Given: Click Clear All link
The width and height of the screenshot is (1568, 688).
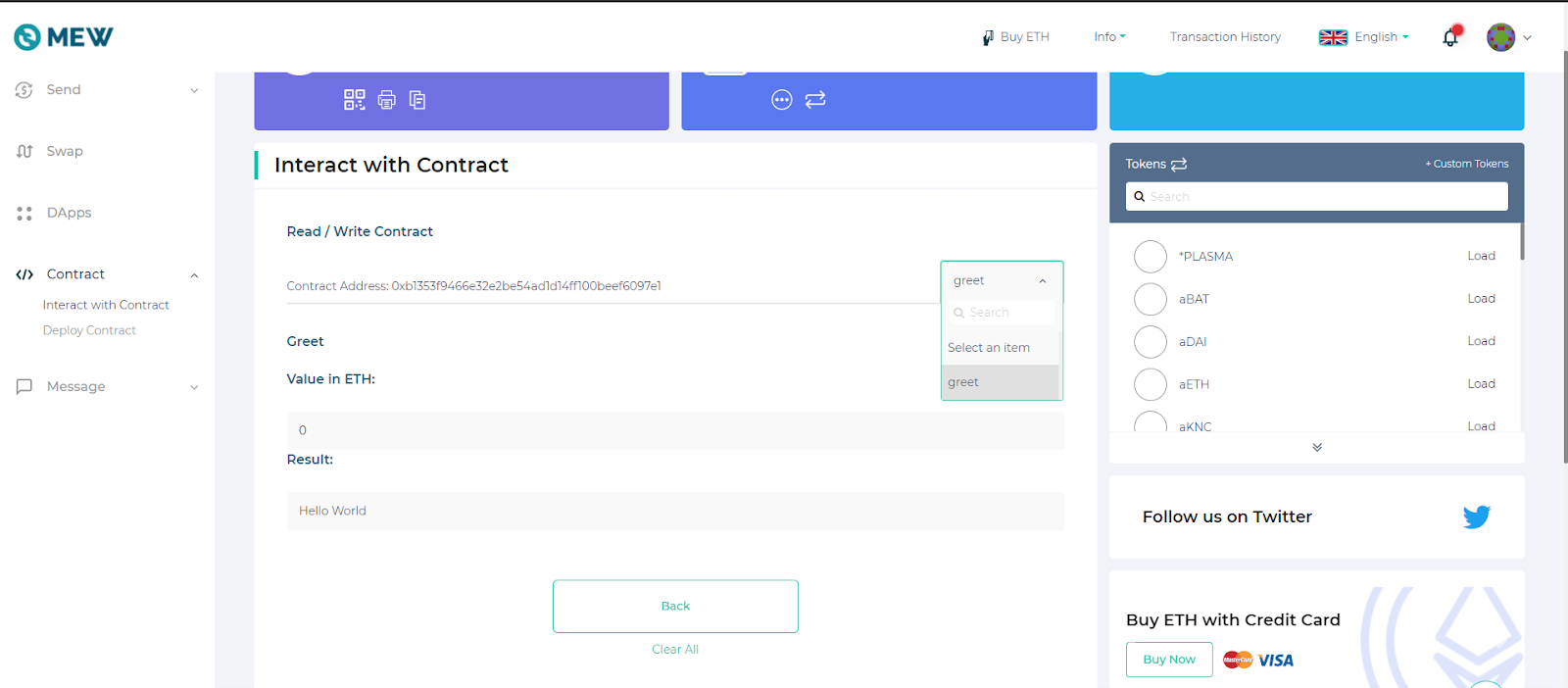Looking at the screenshot, I should (675, 649).
